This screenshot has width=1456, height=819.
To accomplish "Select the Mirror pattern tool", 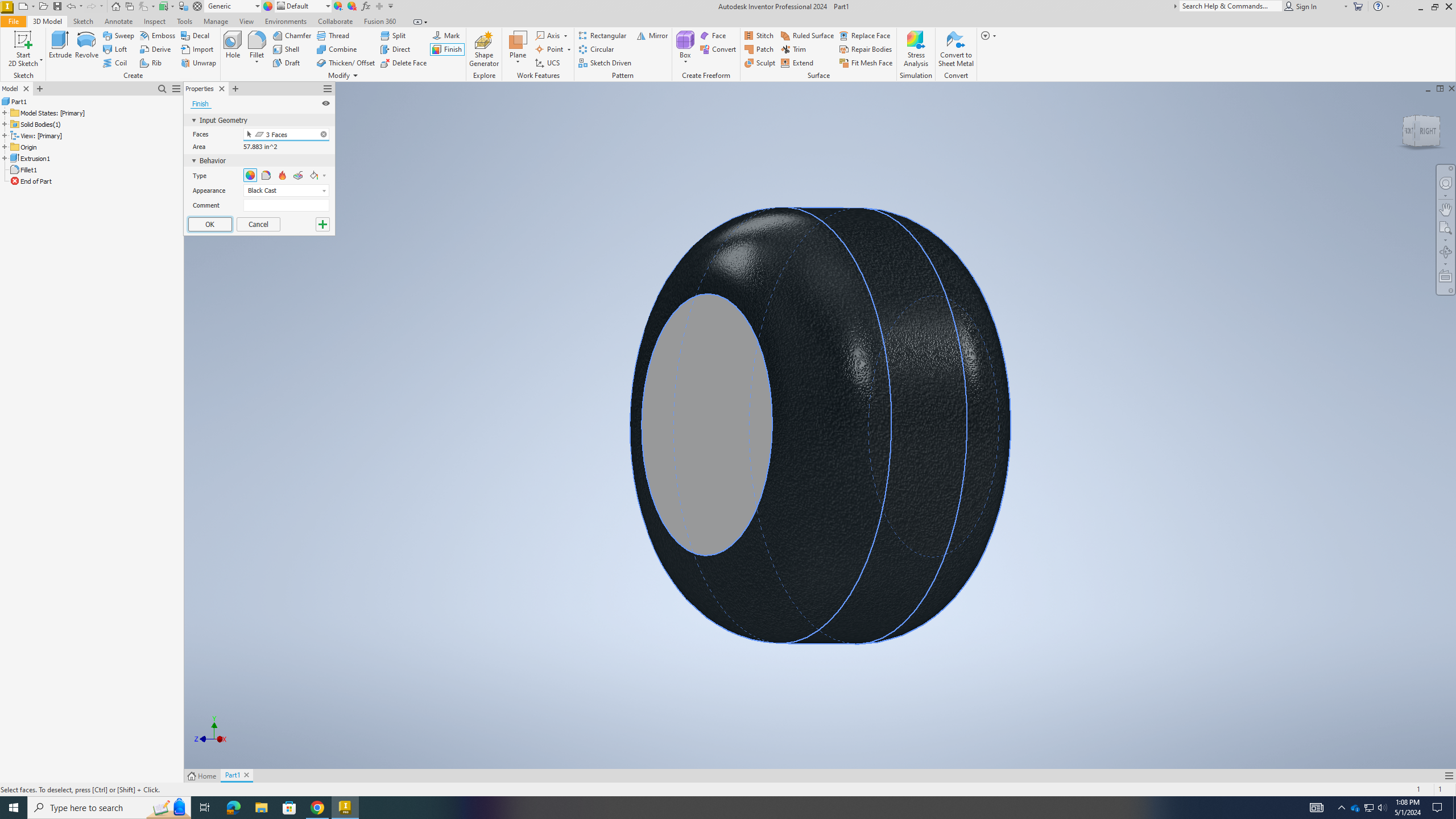I will tap(652, 35).
